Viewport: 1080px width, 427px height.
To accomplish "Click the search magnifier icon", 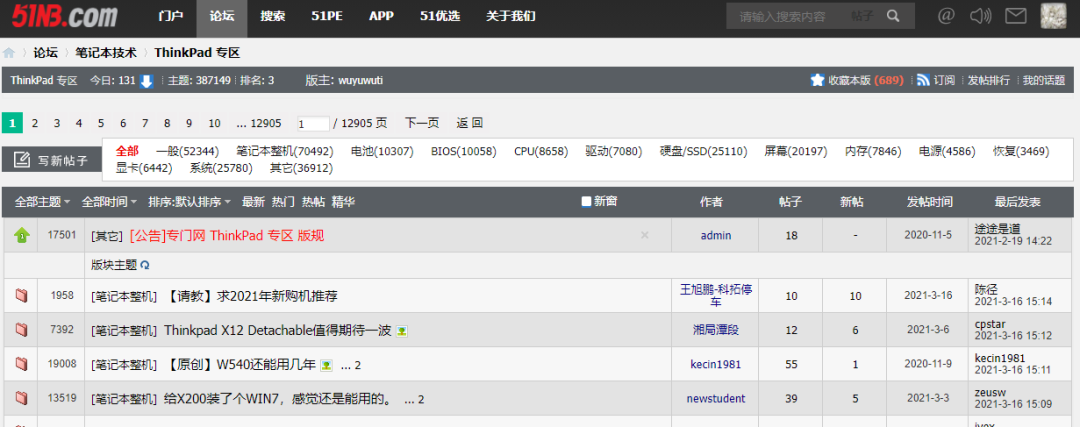I will coord(893,16).
